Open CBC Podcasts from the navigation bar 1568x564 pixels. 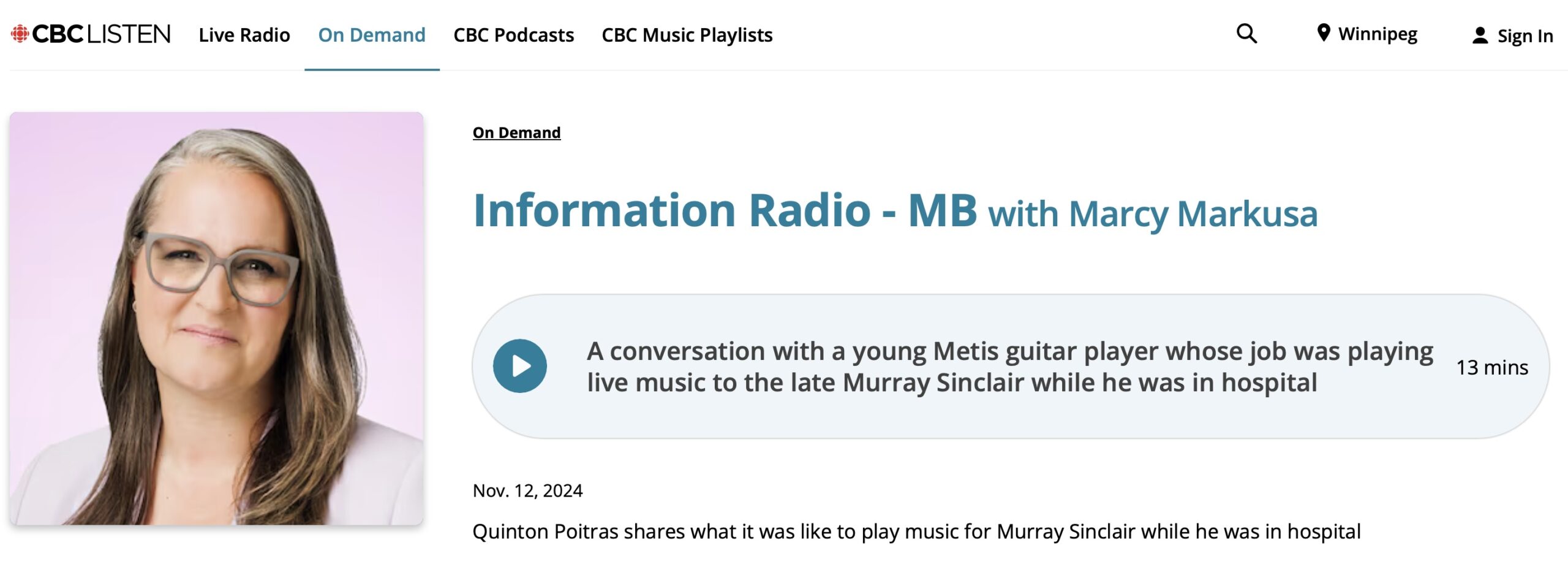point(513,35)
